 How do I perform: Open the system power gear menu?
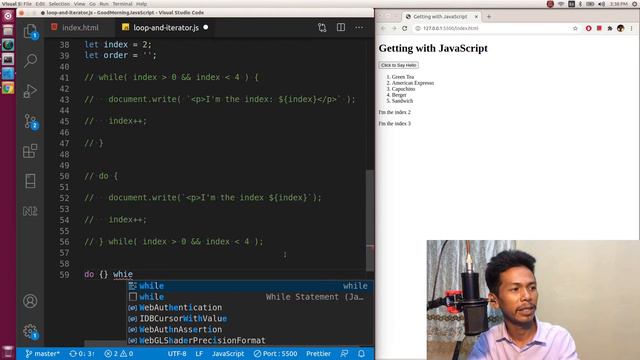pos(635,4)
